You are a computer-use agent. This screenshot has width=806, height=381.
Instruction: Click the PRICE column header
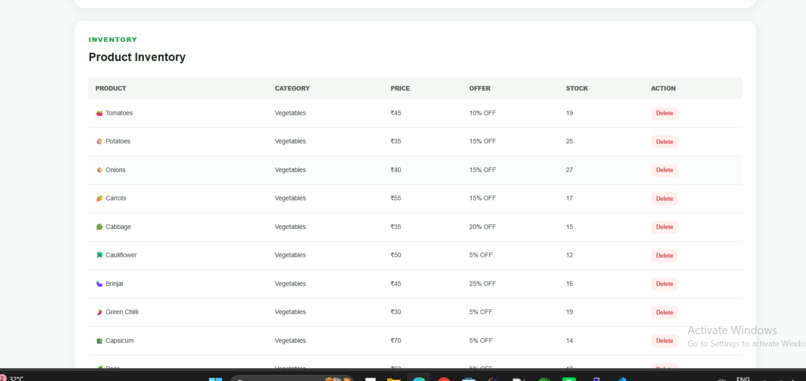pos(400,88)
